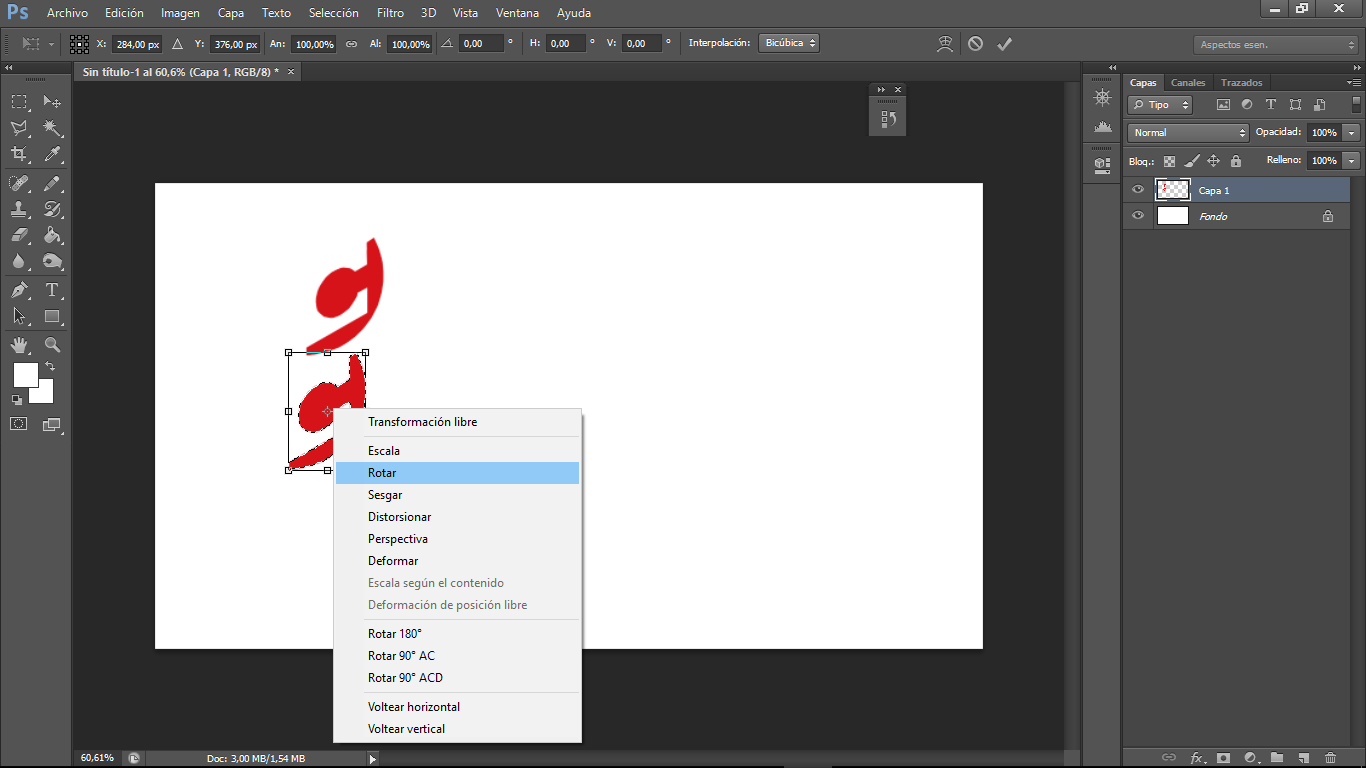
Task: Hide the Capa 1 layer eye
Action: tap(1138, 190)
